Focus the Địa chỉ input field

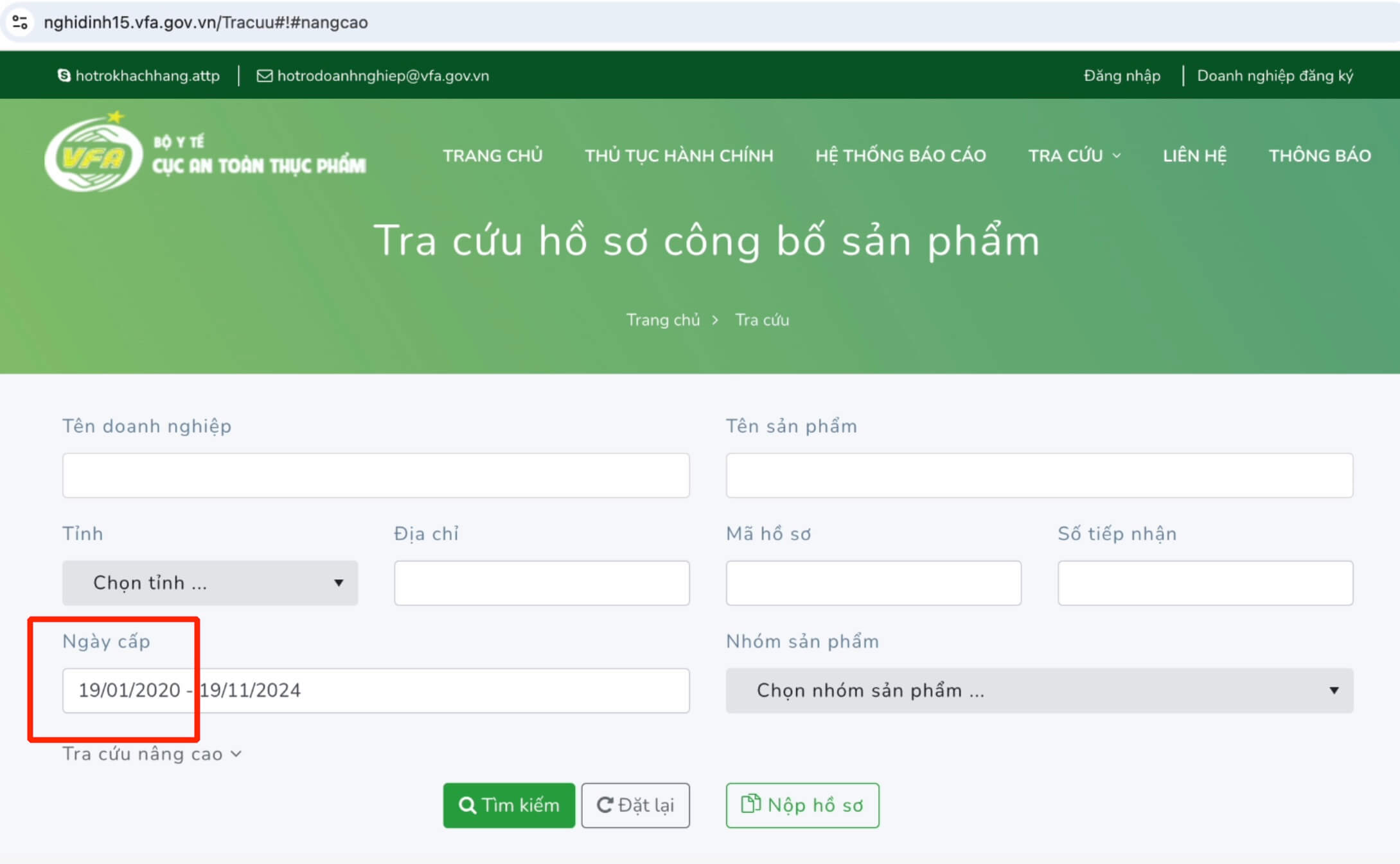coord(542,583)
